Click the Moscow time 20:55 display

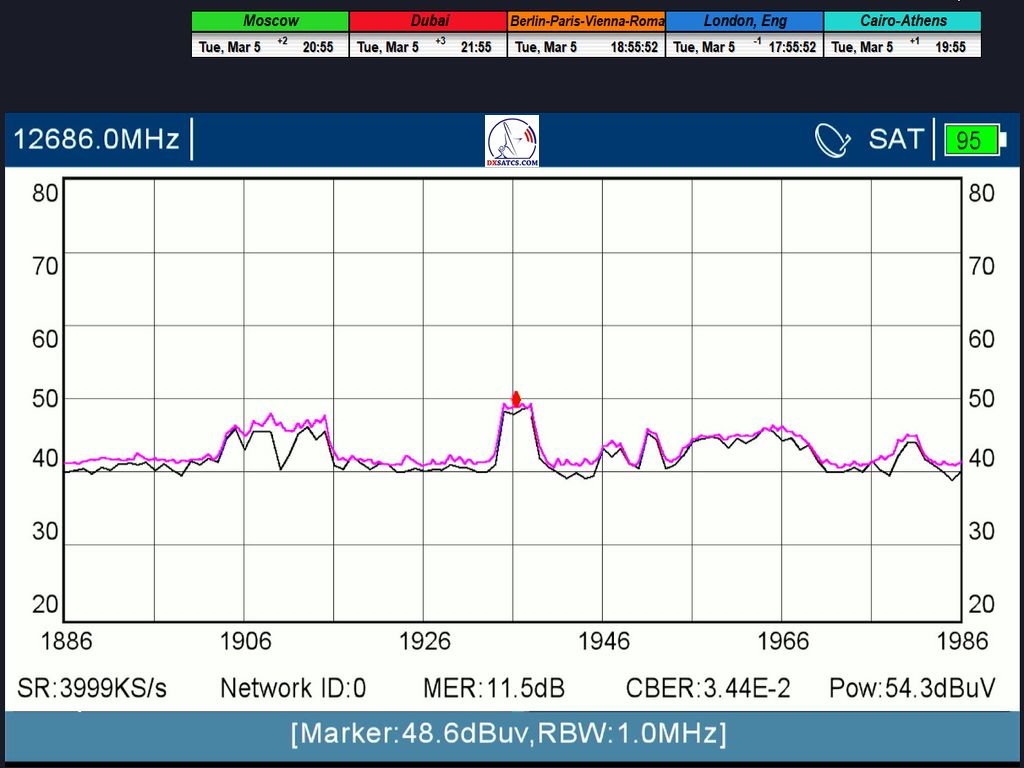[318, 47]
